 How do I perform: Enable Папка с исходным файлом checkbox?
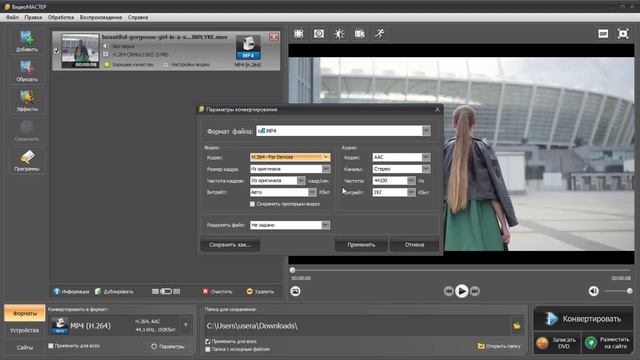click(208, 349)
